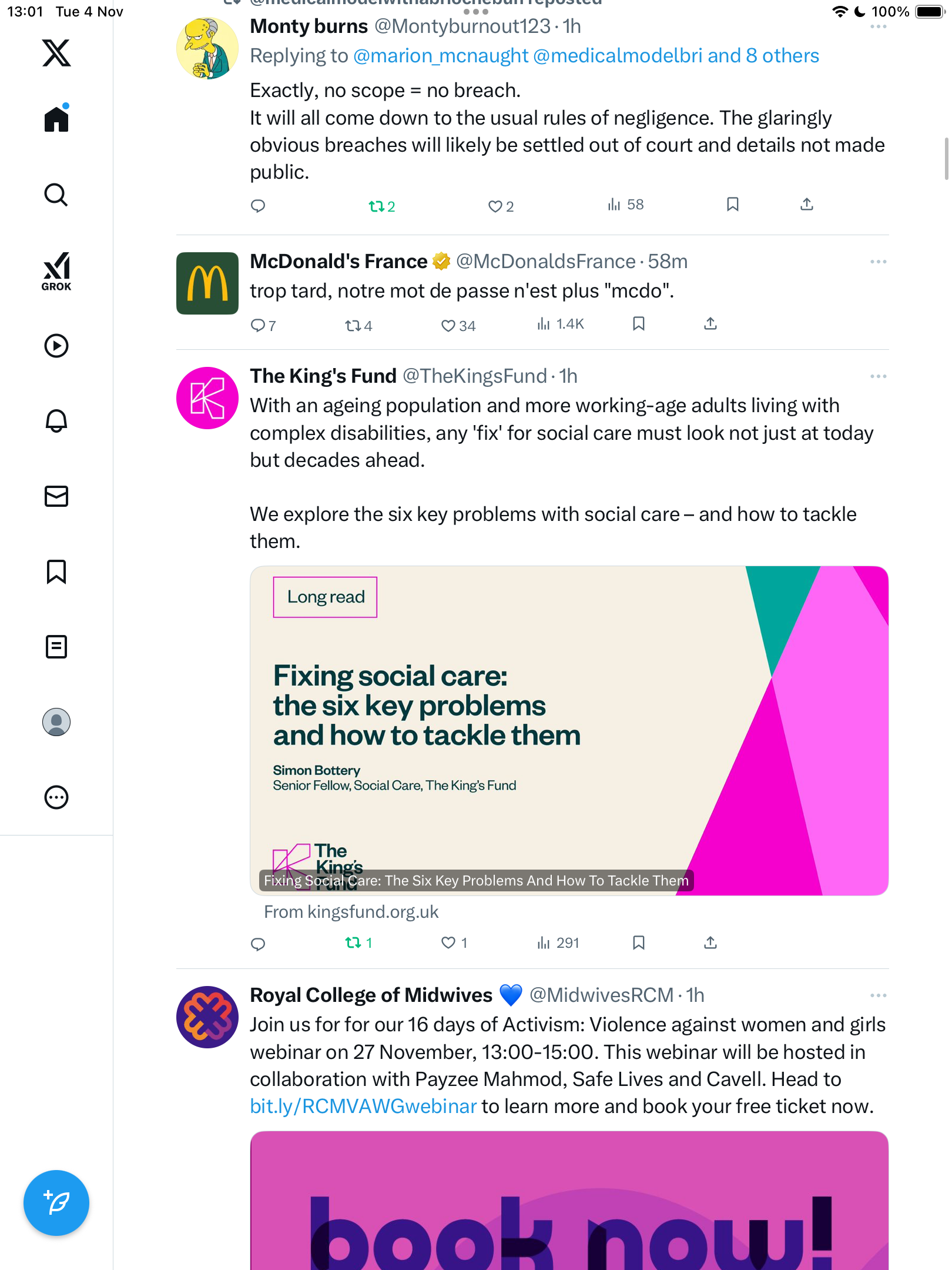
Task: Tap the compose new post button
Action: coord(56,1202)
